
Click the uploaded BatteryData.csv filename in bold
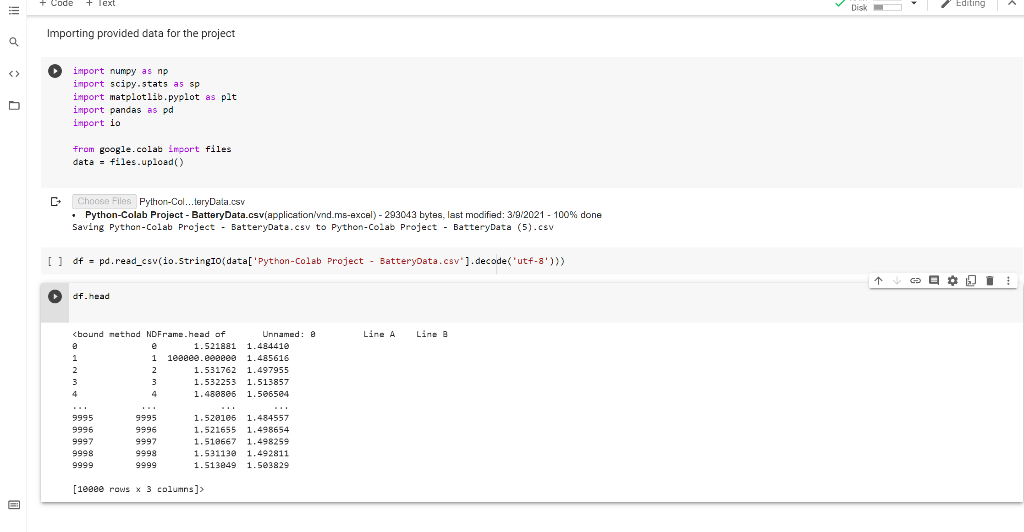pyautogui.click(x=174, y=215)
